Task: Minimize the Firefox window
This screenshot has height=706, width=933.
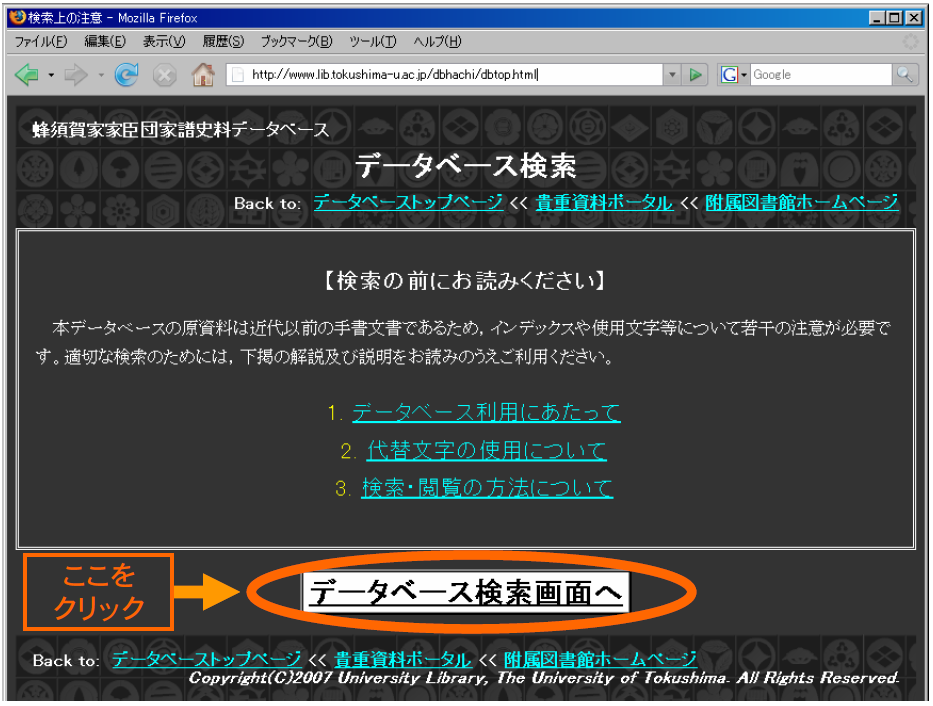Action: (876, 18)
